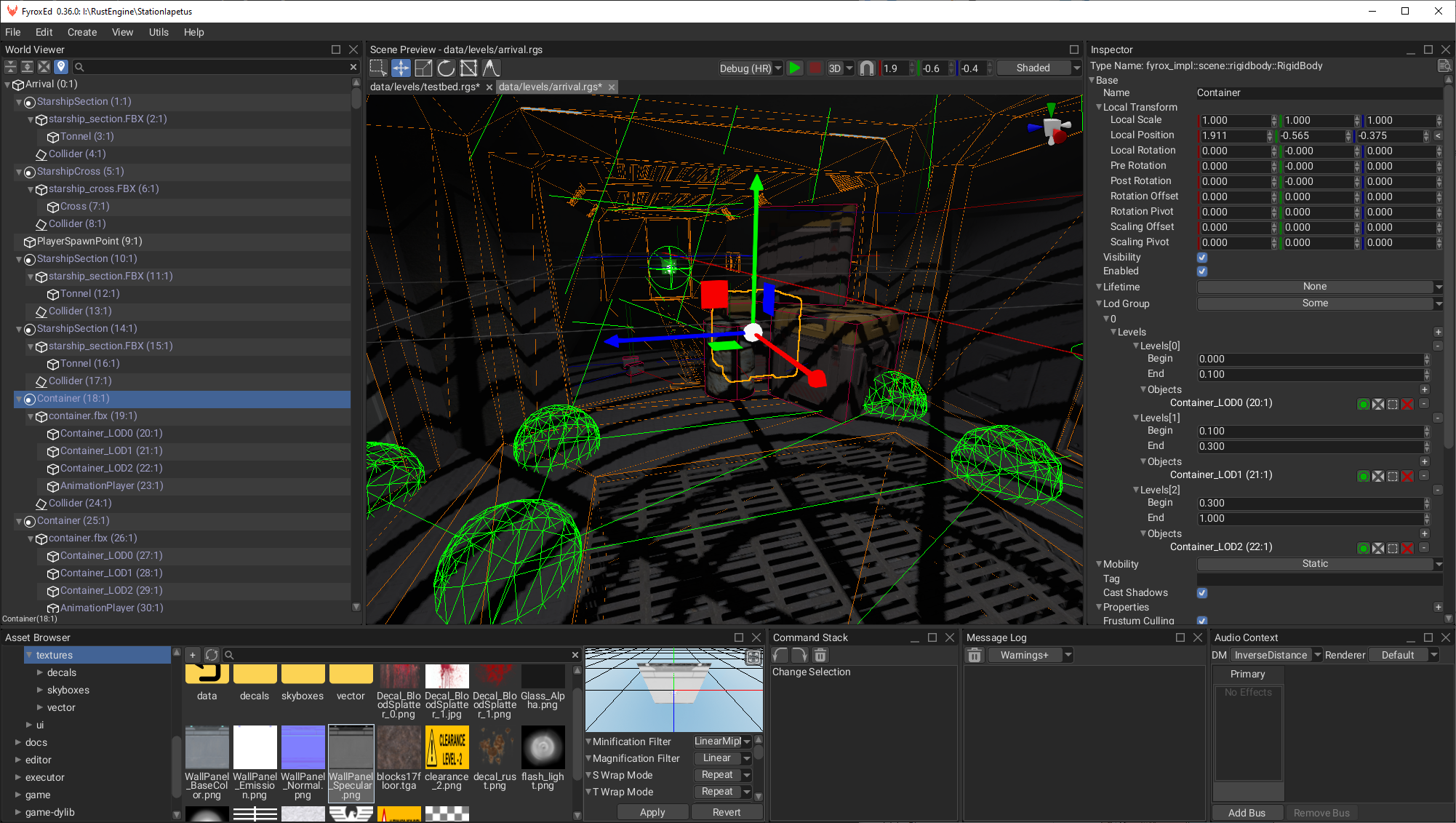
Task: Collapse the Container (18:1) tree node
Action: (x=19, y=399)
